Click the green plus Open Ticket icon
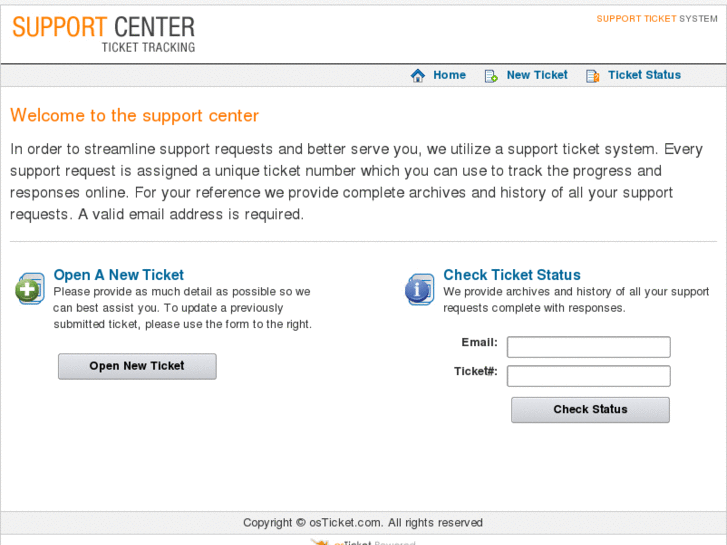The image size is (727, 545). [30, 289]
